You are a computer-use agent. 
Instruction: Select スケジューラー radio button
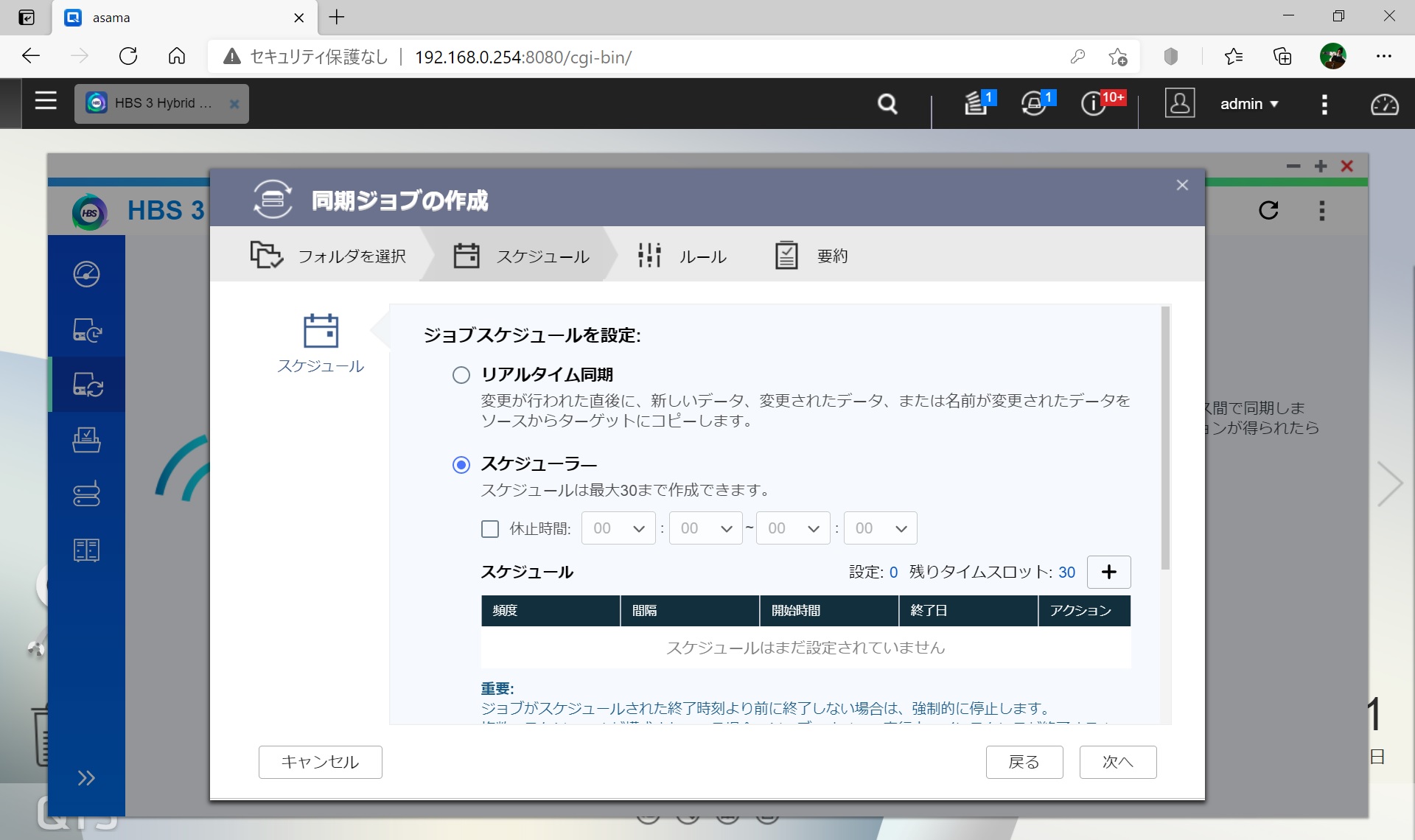[x=461, y=465]
